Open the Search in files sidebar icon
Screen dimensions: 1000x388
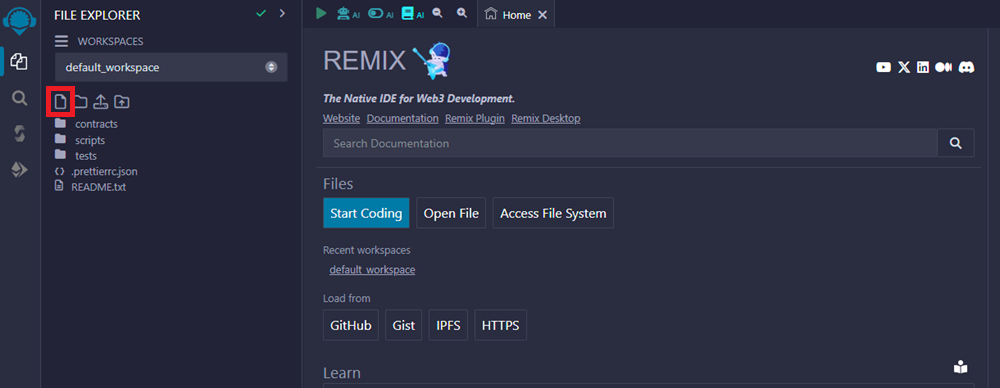click(x=20, y=98)
